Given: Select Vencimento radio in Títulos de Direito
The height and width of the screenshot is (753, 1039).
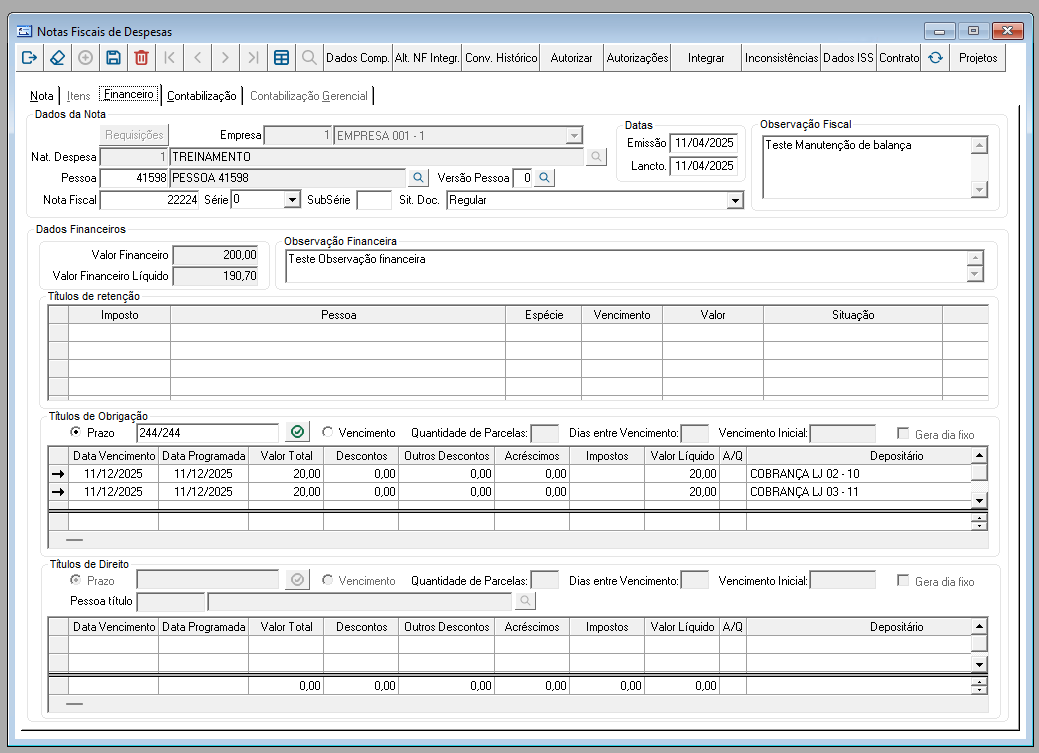Looking at the screenshot, I should (327, 580).
